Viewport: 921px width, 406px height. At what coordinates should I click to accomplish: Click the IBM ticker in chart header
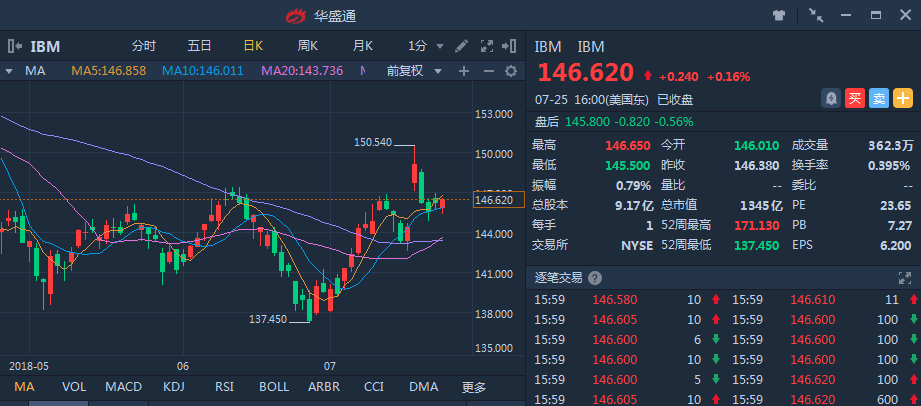pyautogui.click(x=45, y=46)
